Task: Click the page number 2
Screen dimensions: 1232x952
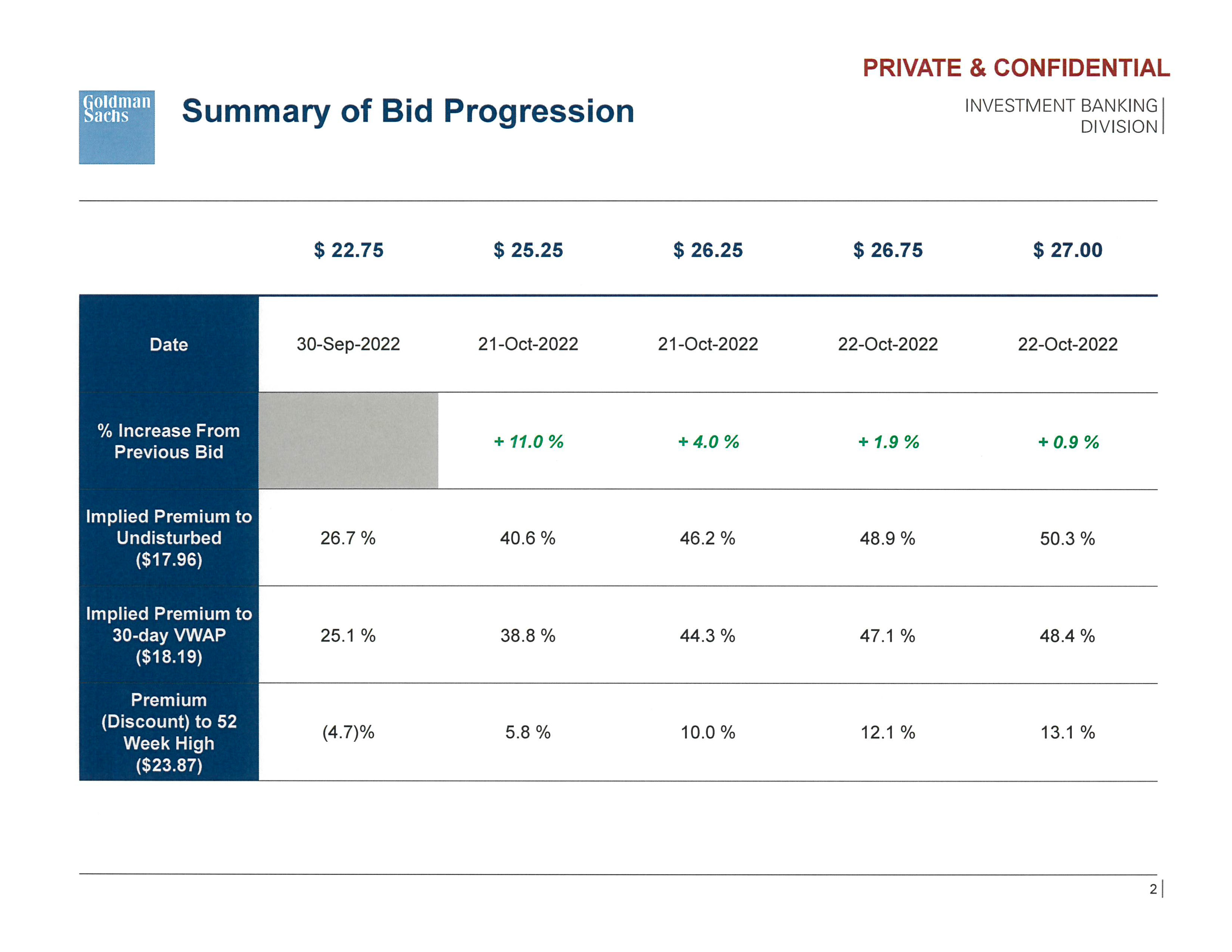Action: [x=1153, y=889]
